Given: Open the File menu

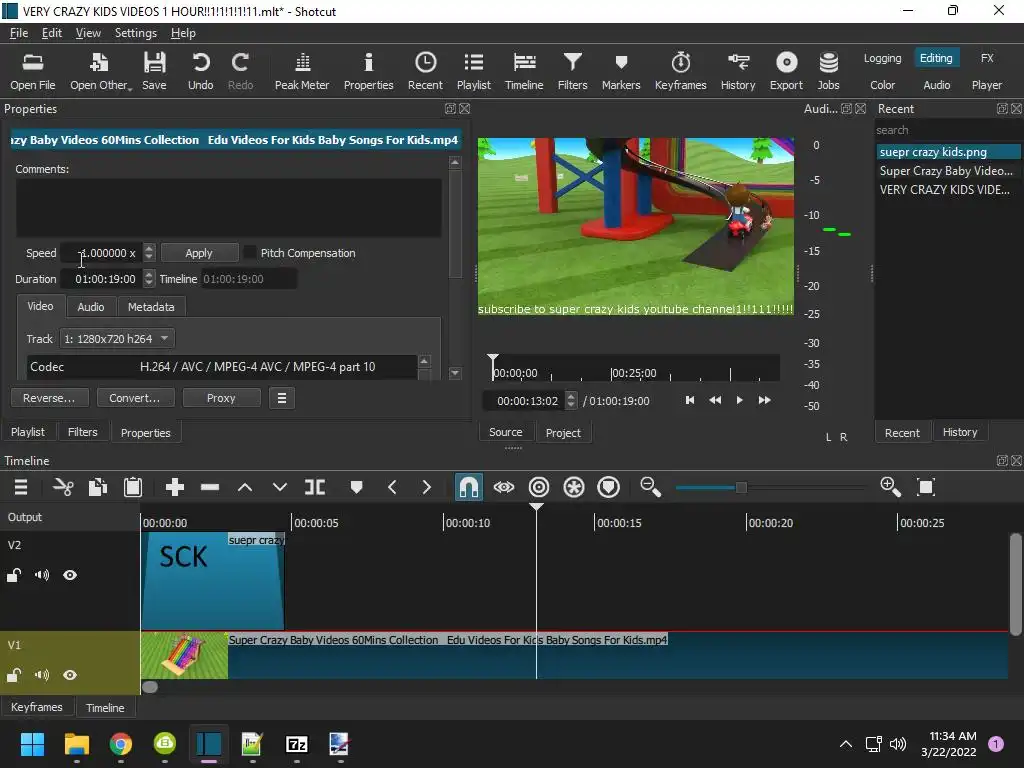Looking at the screenshot, I should [x=19, y=33].
